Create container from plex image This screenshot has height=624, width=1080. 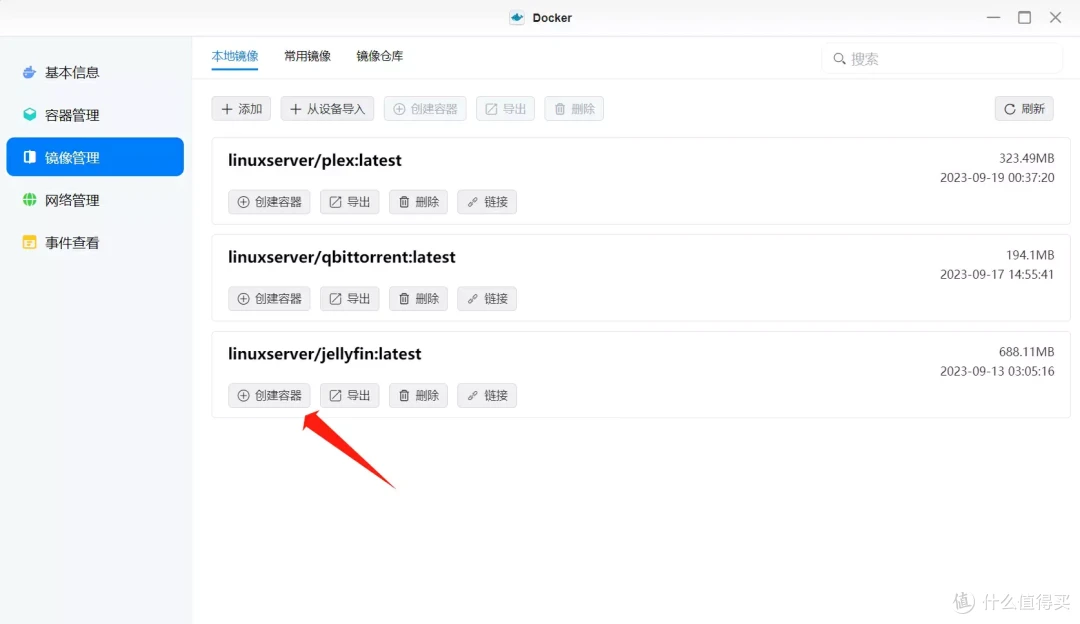tap(269, 202)
